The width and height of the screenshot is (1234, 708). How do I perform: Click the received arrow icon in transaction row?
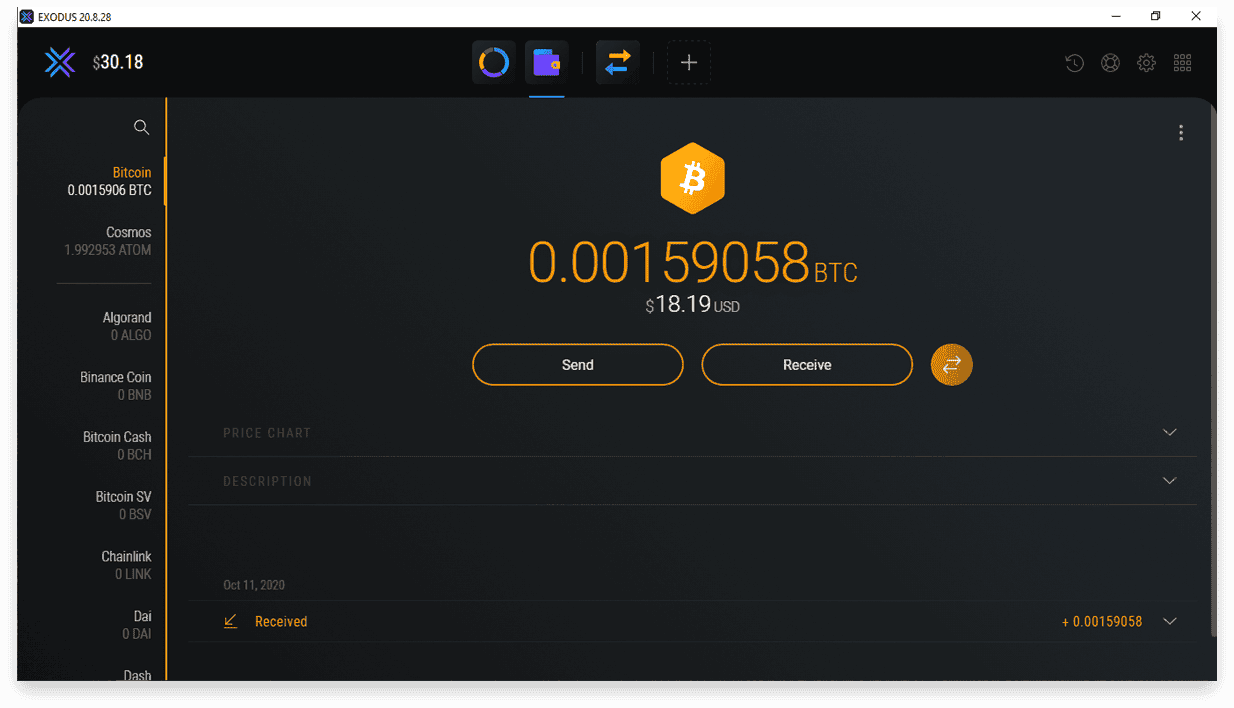[x=231, y=621]
